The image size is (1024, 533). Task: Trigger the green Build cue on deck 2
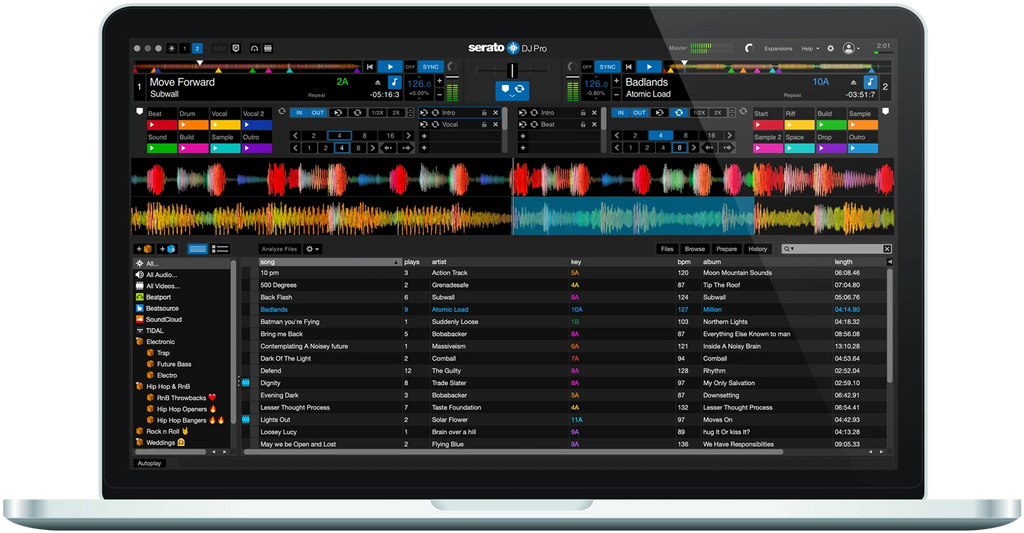coord(832,125)
